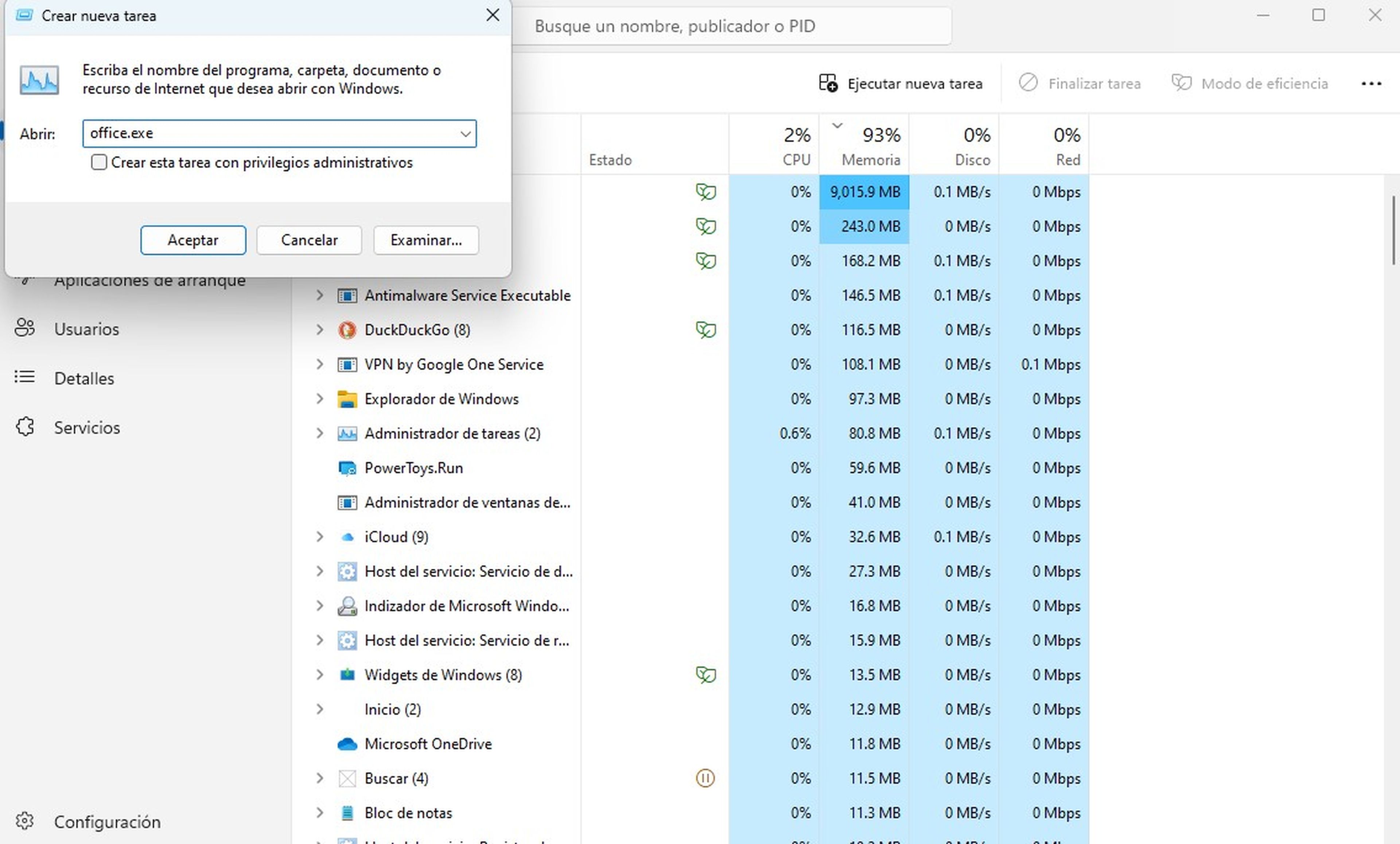Expand the Indizador de Microsoft Windows row
1400x844 pixels.
tap(320, 606)
